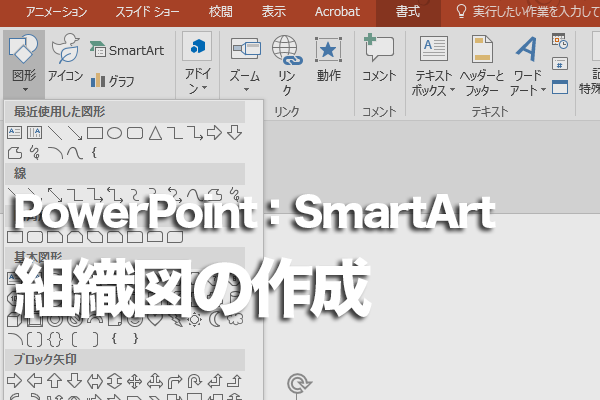Choose rounded rectangle in recently used shapes
The width and height of the screenshot is (600, 400).
[135, 133]
